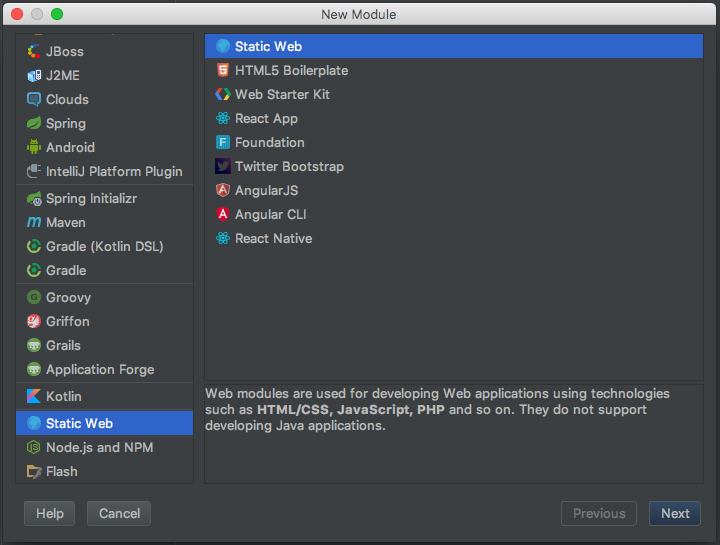Screen dimensions: 720x545
Task: Select JBoss module type
Action: (x=105, y=51)
